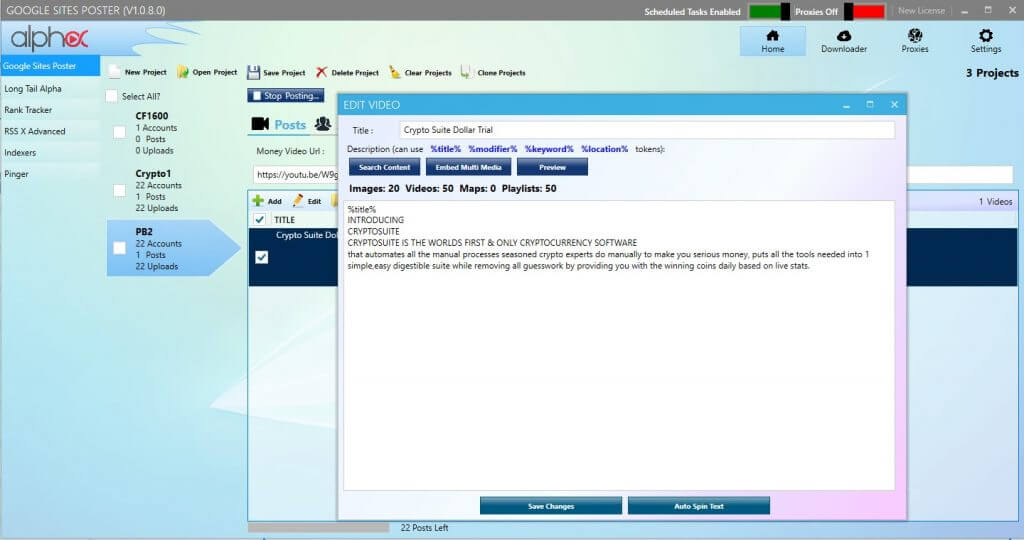Image resolution: width=1024 pixels, height=540 pixels.
Task: Click inside the description text area
Action: 618,345
